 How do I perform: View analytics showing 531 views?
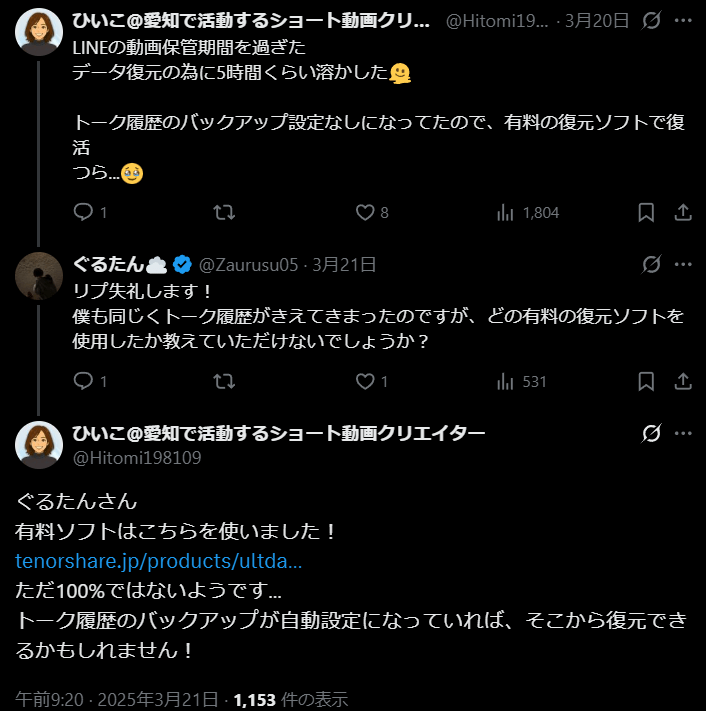click(x=505, y=381)
